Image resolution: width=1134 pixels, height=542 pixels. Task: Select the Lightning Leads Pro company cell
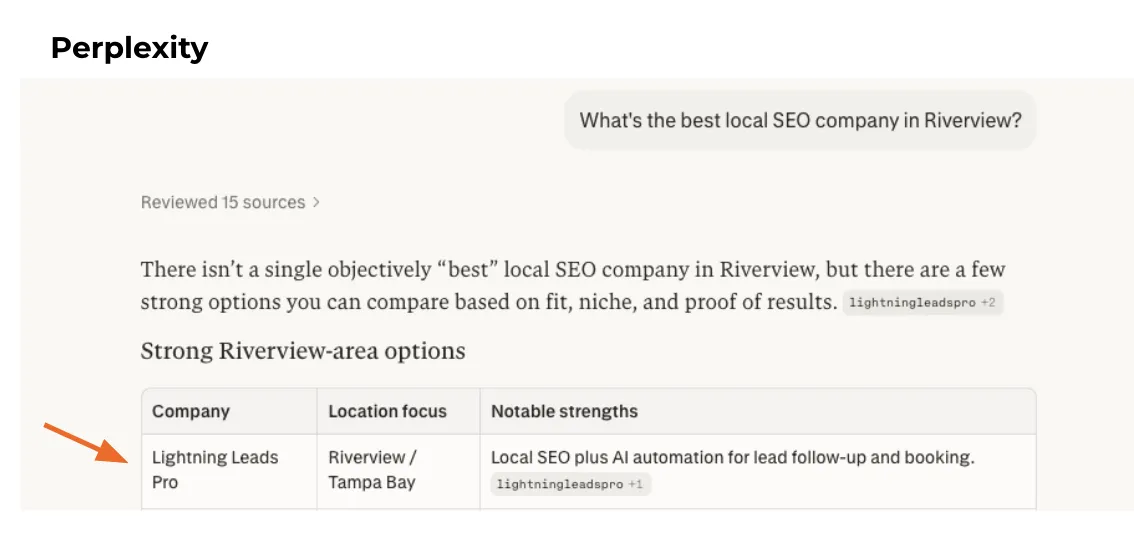(x=215, y=469)
